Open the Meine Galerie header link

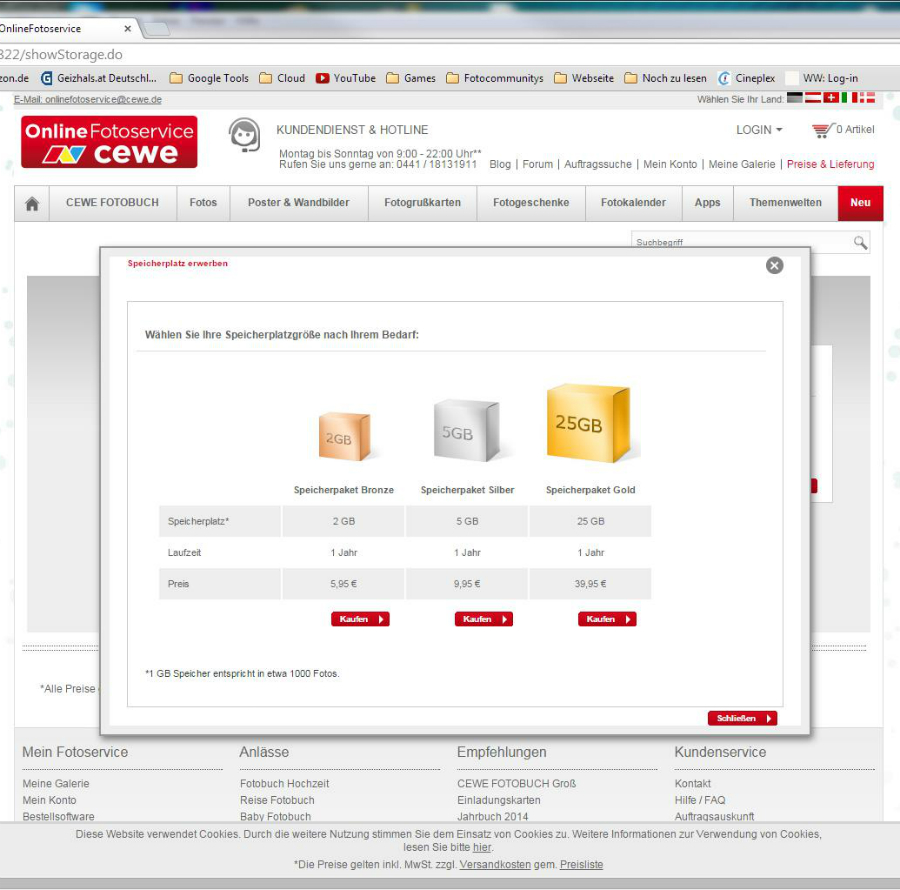742,165
